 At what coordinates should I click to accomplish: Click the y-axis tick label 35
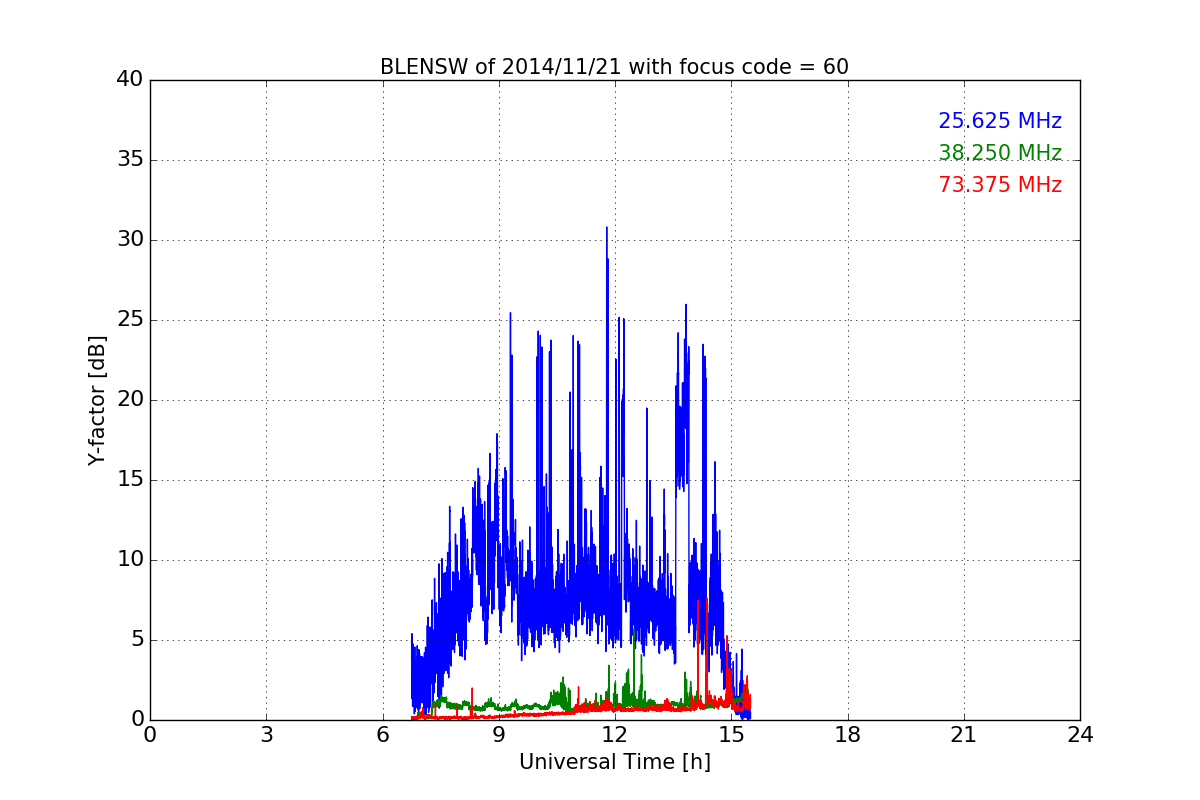130,160
